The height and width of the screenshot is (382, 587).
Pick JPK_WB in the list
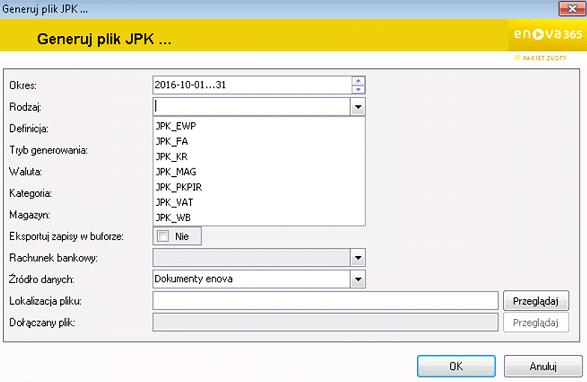[259, 218]
